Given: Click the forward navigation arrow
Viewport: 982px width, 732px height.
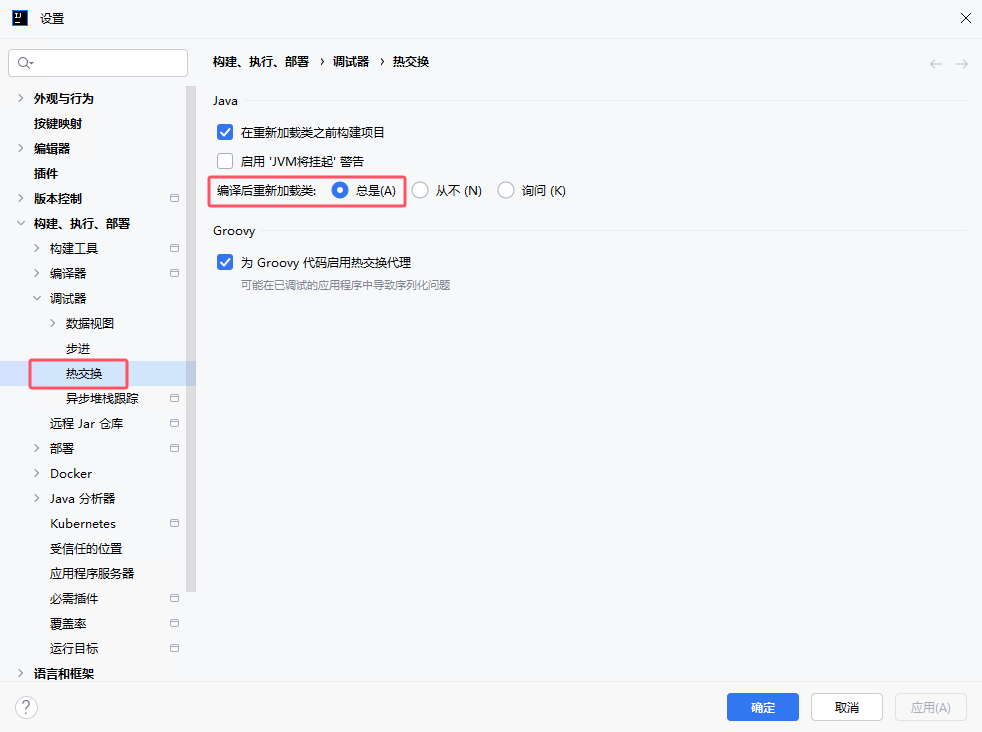Looking at the screenshot, I should 961,62.
